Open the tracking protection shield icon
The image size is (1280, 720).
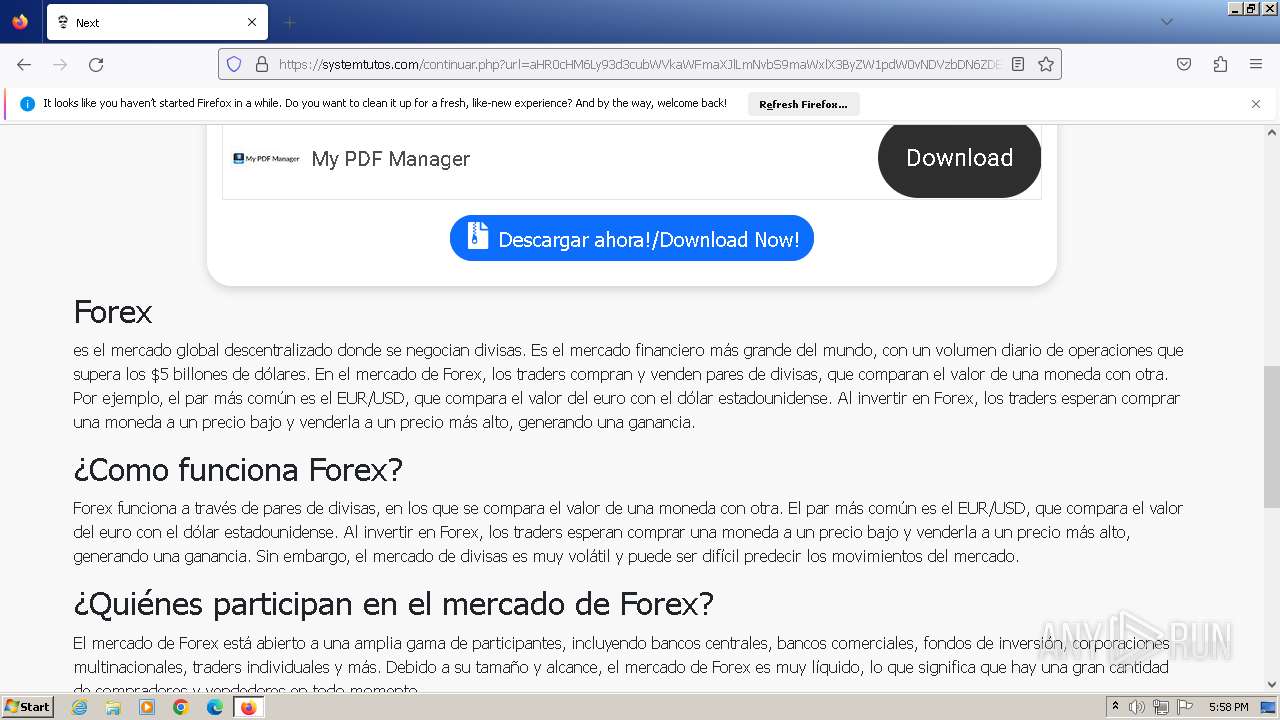click(234, 64)
